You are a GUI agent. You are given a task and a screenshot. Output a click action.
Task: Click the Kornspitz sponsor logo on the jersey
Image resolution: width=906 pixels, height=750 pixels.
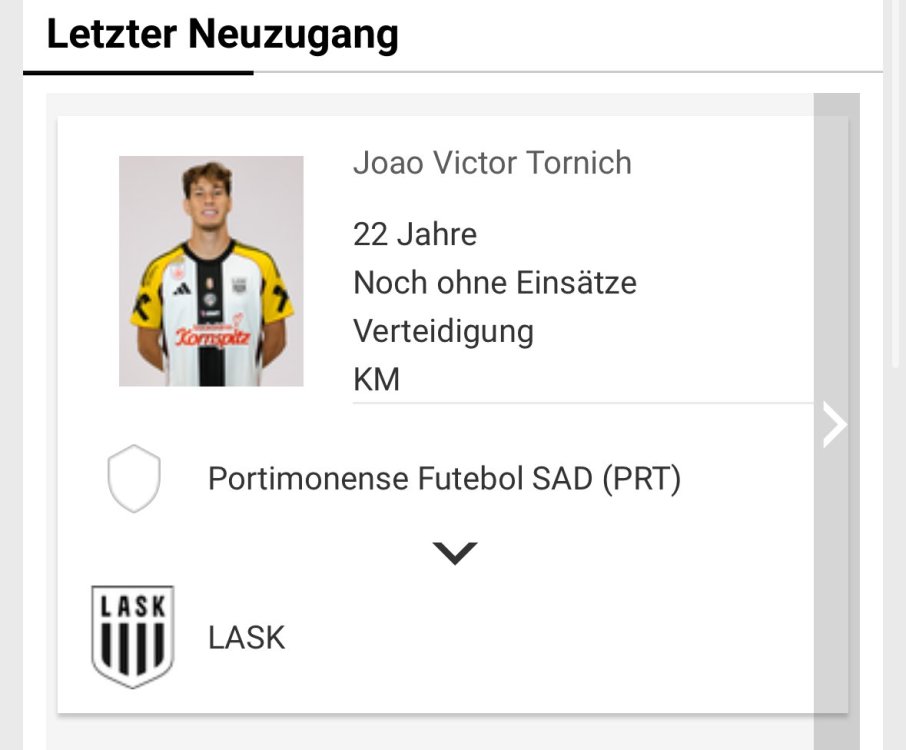click(212, 336)
